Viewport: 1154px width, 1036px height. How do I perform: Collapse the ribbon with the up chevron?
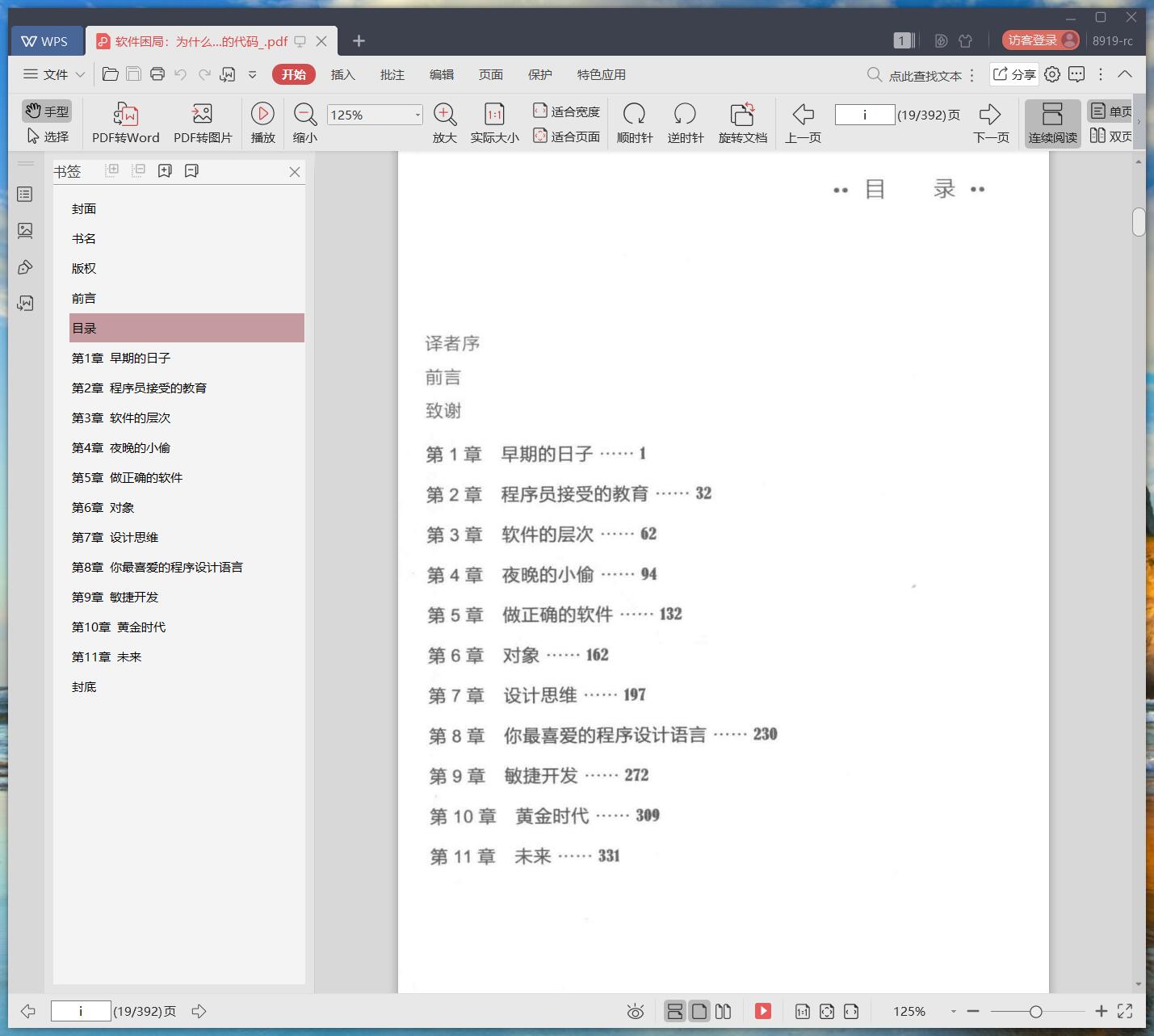[x=1125, y=74]
